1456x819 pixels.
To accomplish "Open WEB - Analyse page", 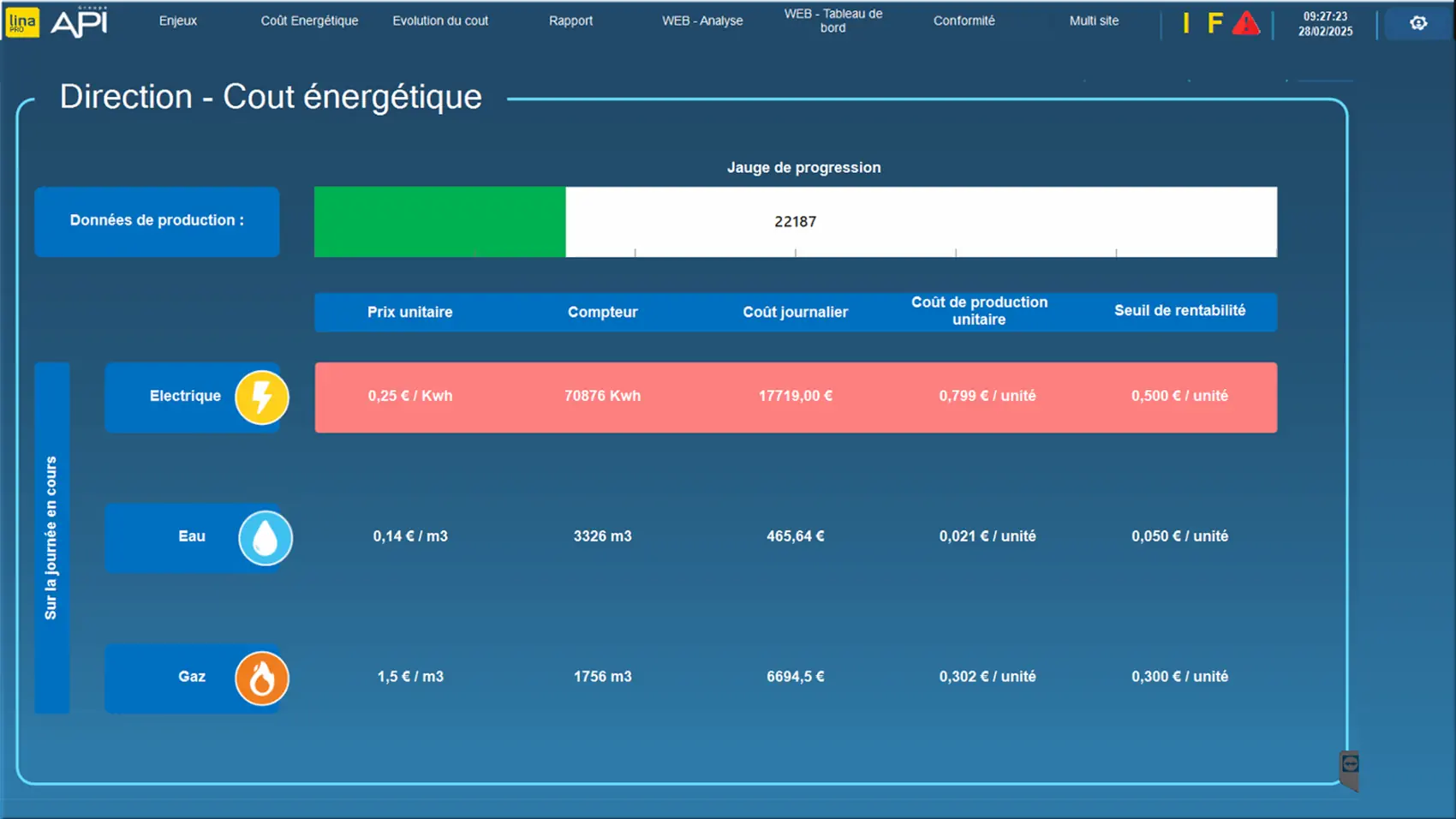I will 702,21.
